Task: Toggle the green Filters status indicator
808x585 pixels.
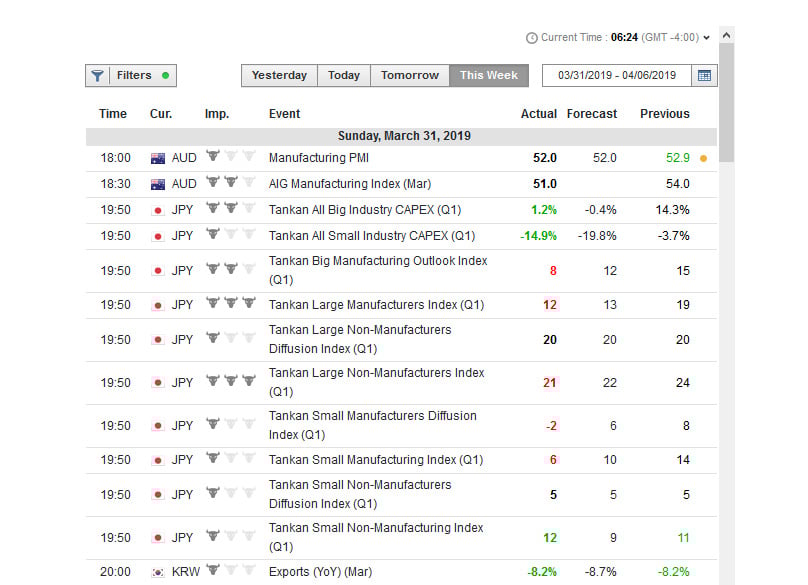Action: click(x=165, y=75)
